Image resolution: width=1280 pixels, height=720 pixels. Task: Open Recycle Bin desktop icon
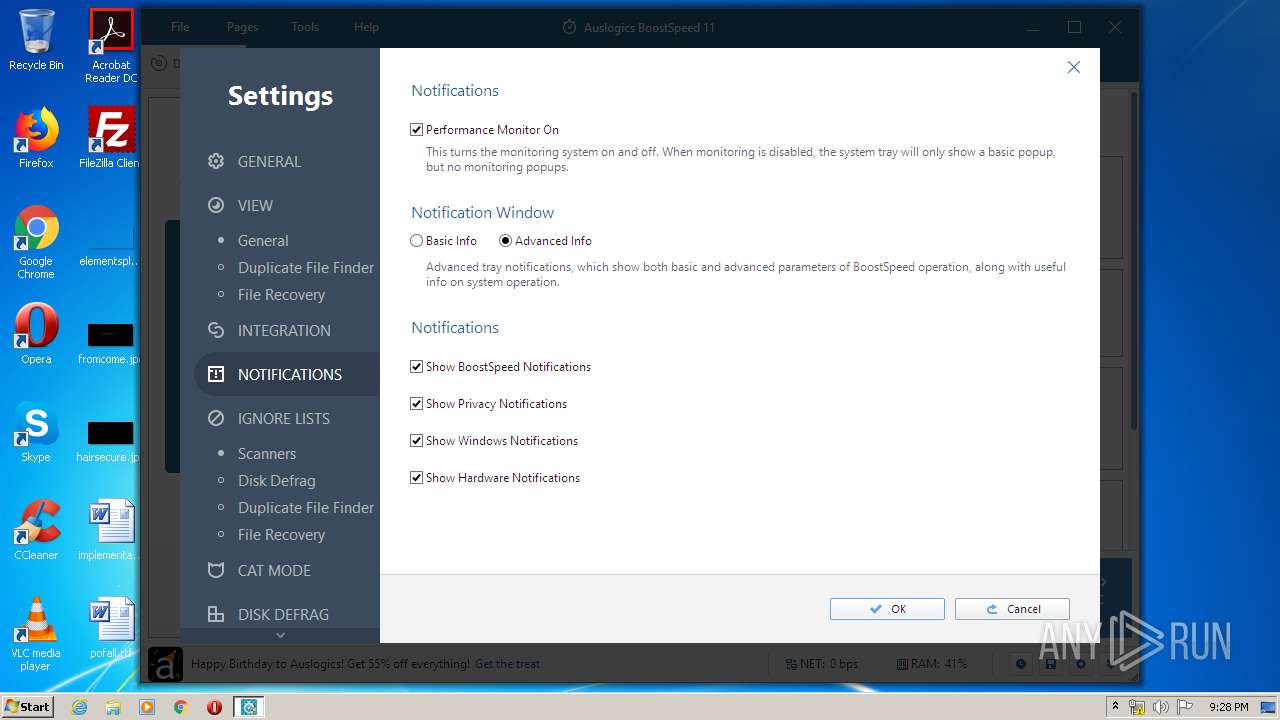coord(36,40)
